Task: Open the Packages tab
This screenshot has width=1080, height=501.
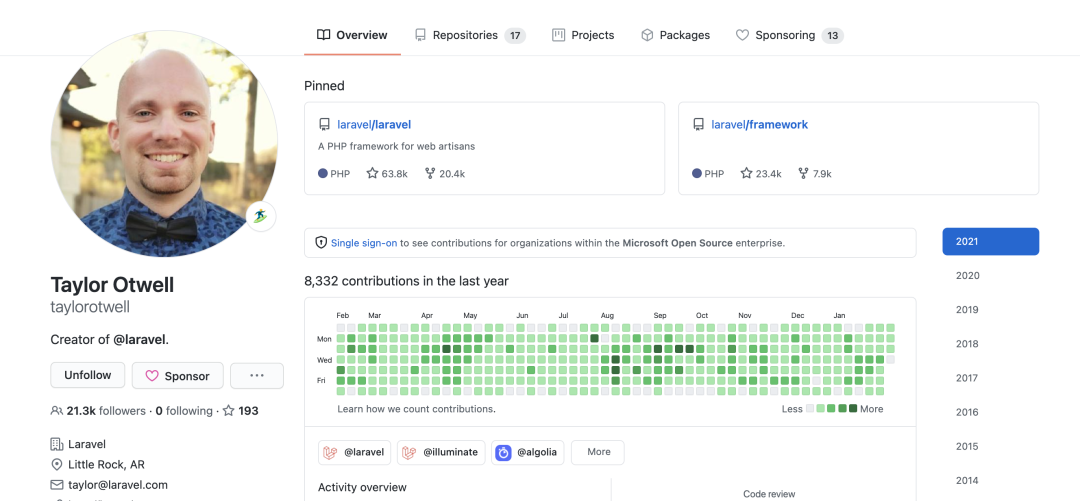Action: pos(675,35)
